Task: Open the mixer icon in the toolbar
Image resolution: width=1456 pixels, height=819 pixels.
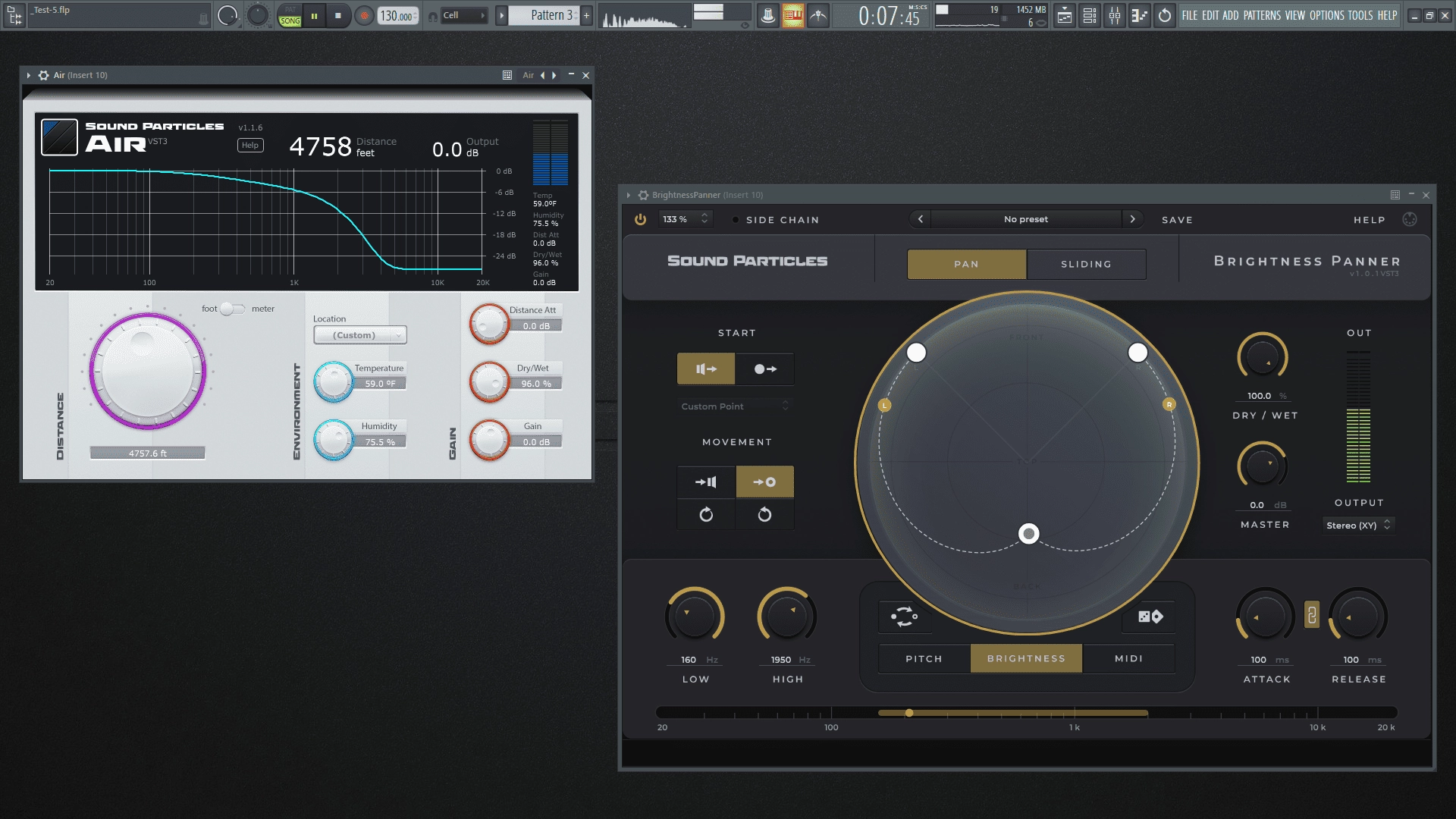Action: tap(1115, 15)
